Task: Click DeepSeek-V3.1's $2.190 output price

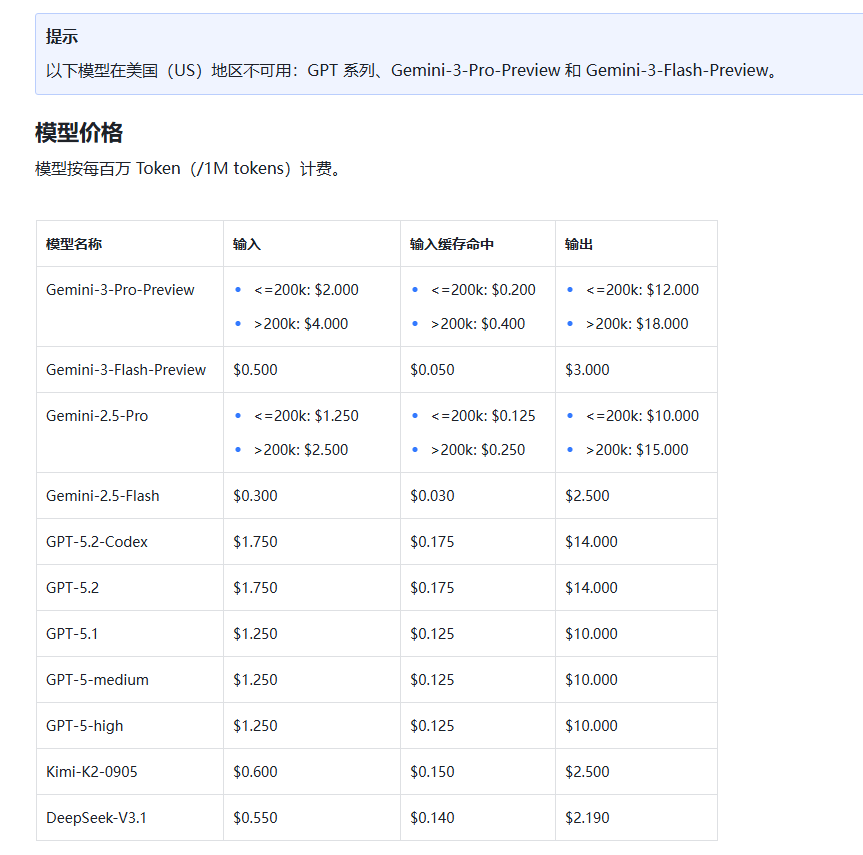Action: [587, 818]
